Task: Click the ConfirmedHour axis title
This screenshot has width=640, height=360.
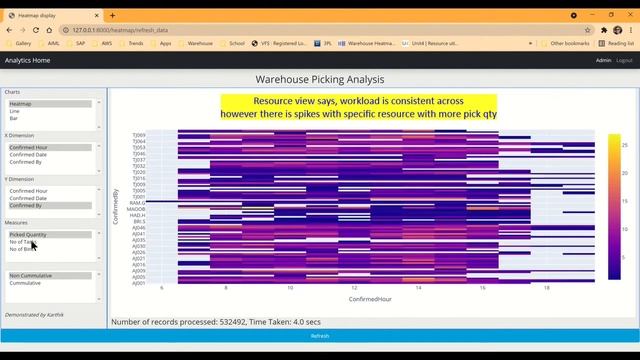Action: (x=370, y=299)
